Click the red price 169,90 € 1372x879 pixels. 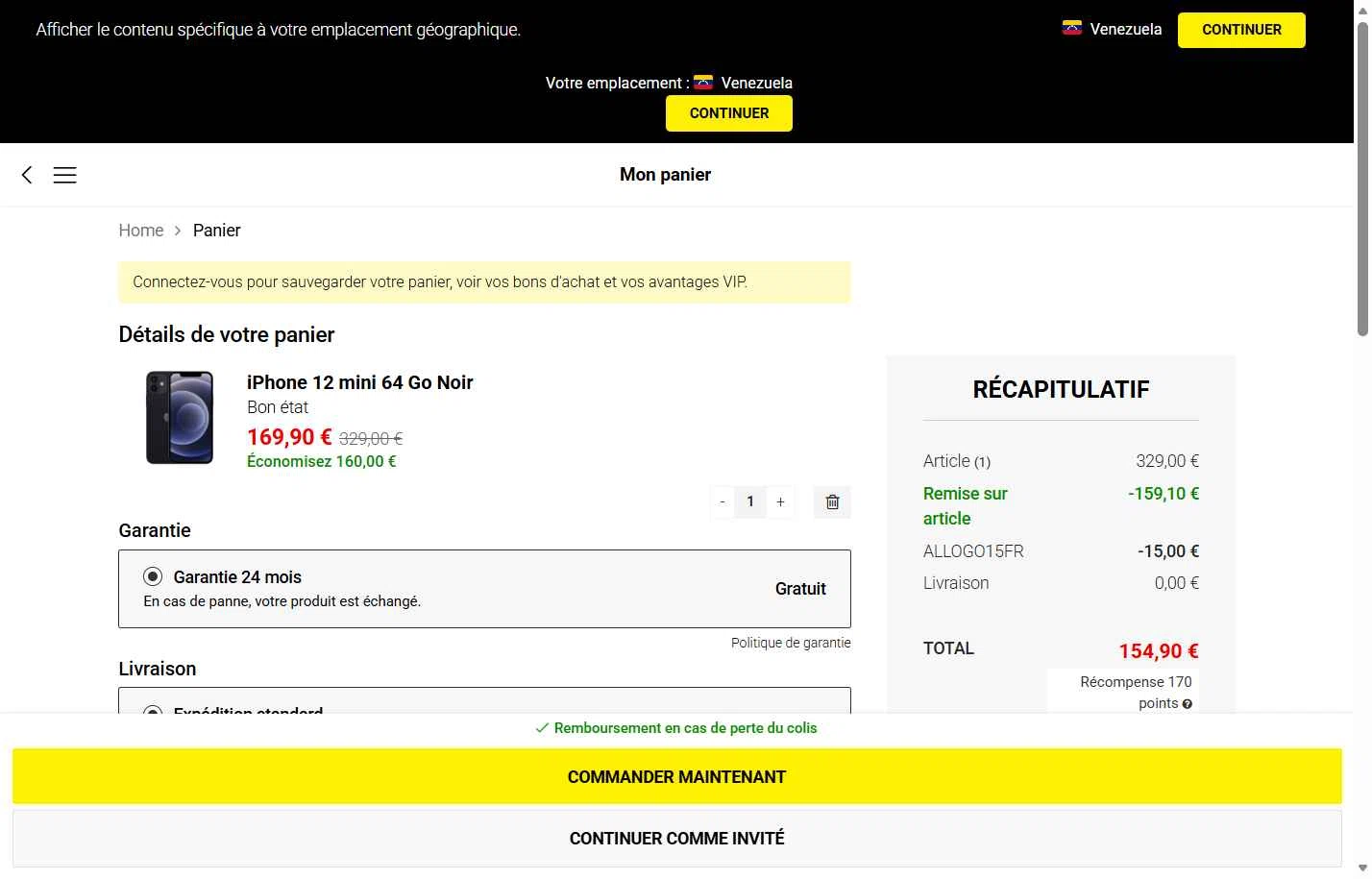(289, 437)
